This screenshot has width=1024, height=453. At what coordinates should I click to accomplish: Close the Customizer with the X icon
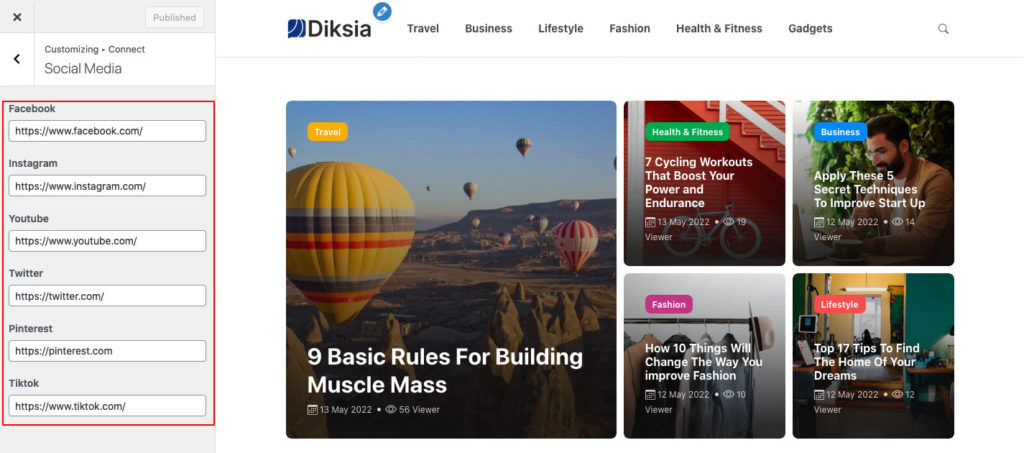click(17, 18)
